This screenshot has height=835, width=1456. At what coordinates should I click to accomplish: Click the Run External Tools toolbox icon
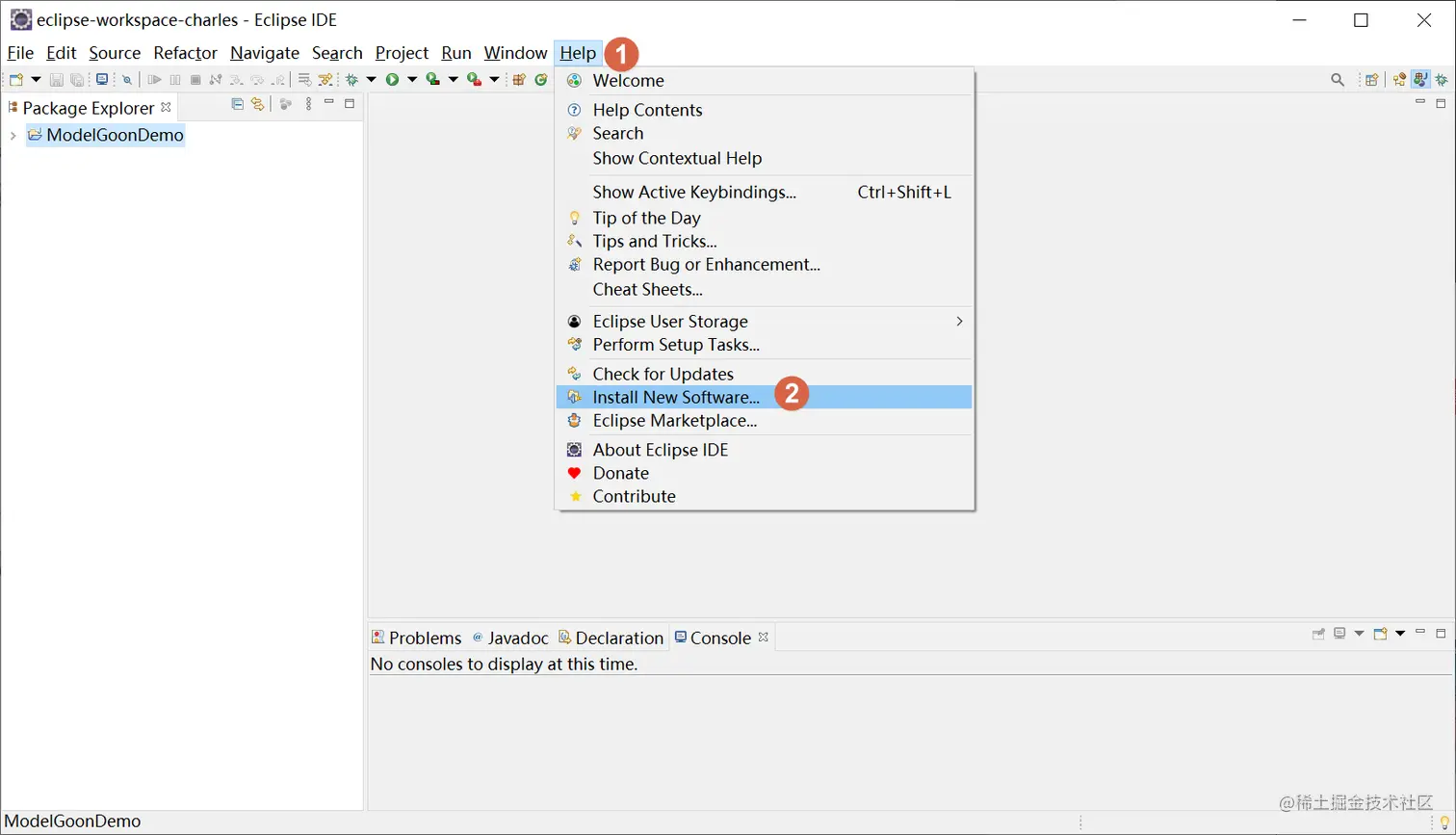tap(474, 80)
